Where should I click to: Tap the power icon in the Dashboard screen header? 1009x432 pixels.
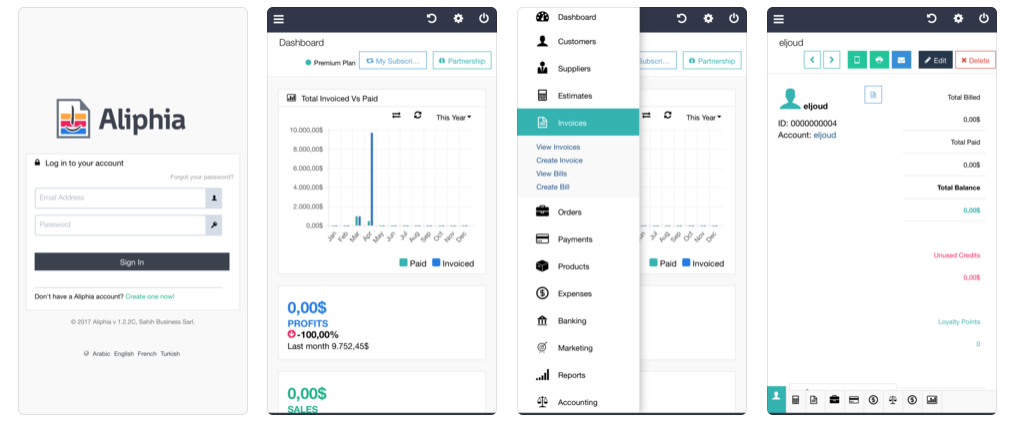pyautogui.click(x=484, y=19)
